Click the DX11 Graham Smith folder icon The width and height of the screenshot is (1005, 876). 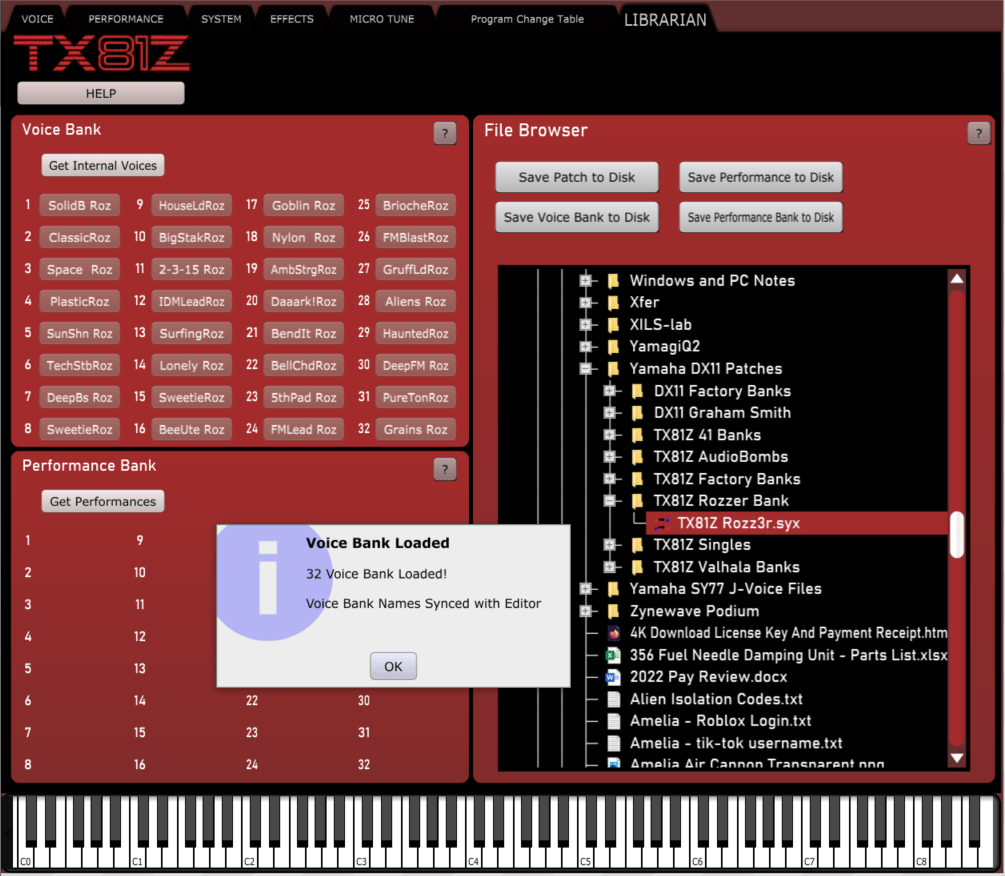click(x=637, y=413)
